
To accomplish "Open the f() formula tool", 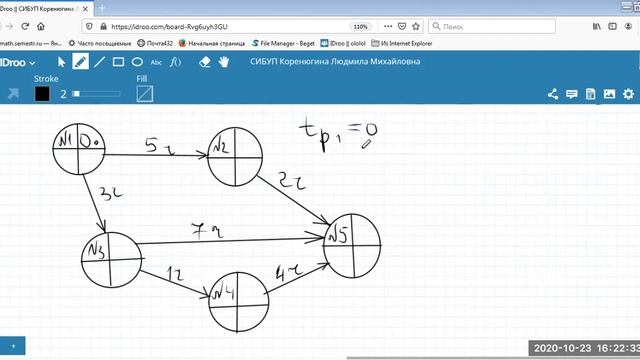I will click(x=176, y=62).
